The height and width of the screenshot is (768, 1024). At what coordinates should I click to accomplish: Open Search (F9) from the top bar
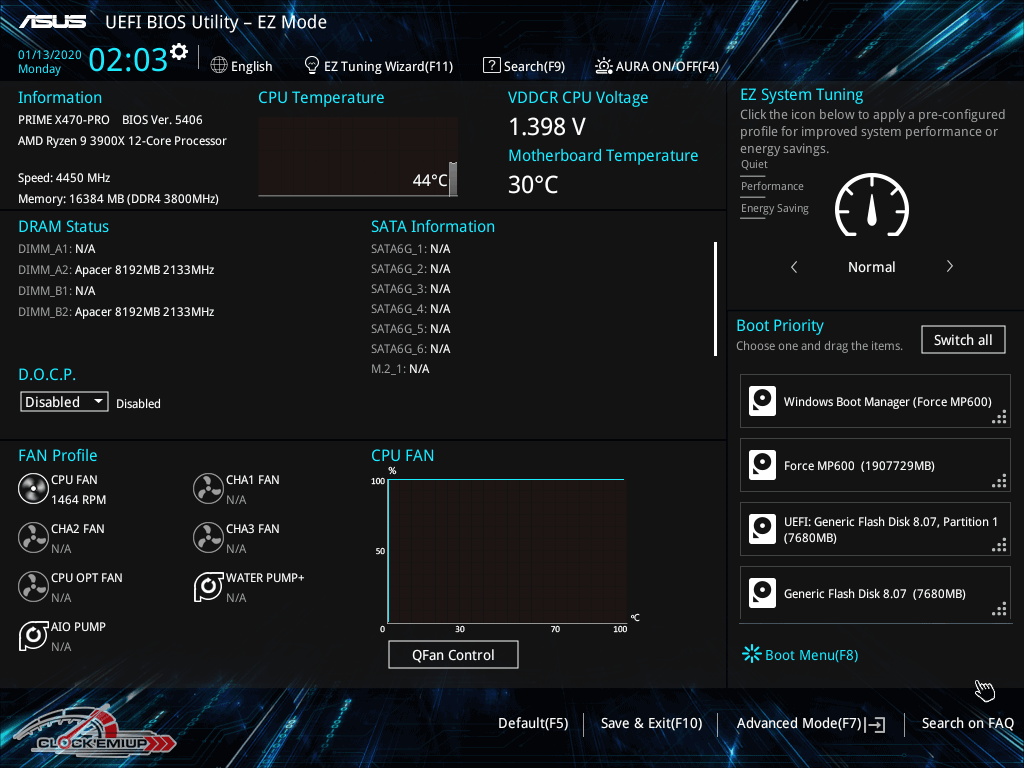pos(524,66)
